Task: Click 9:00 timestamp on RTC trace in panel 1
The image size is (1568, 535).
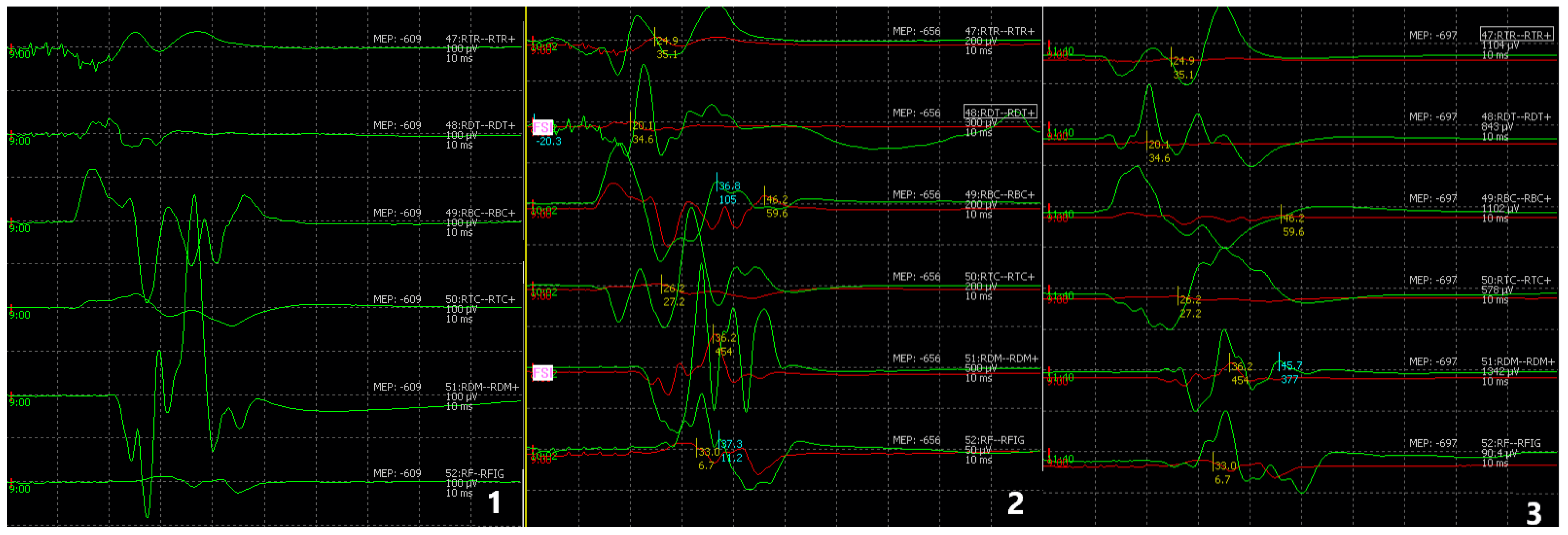Action: click(20, 315)
